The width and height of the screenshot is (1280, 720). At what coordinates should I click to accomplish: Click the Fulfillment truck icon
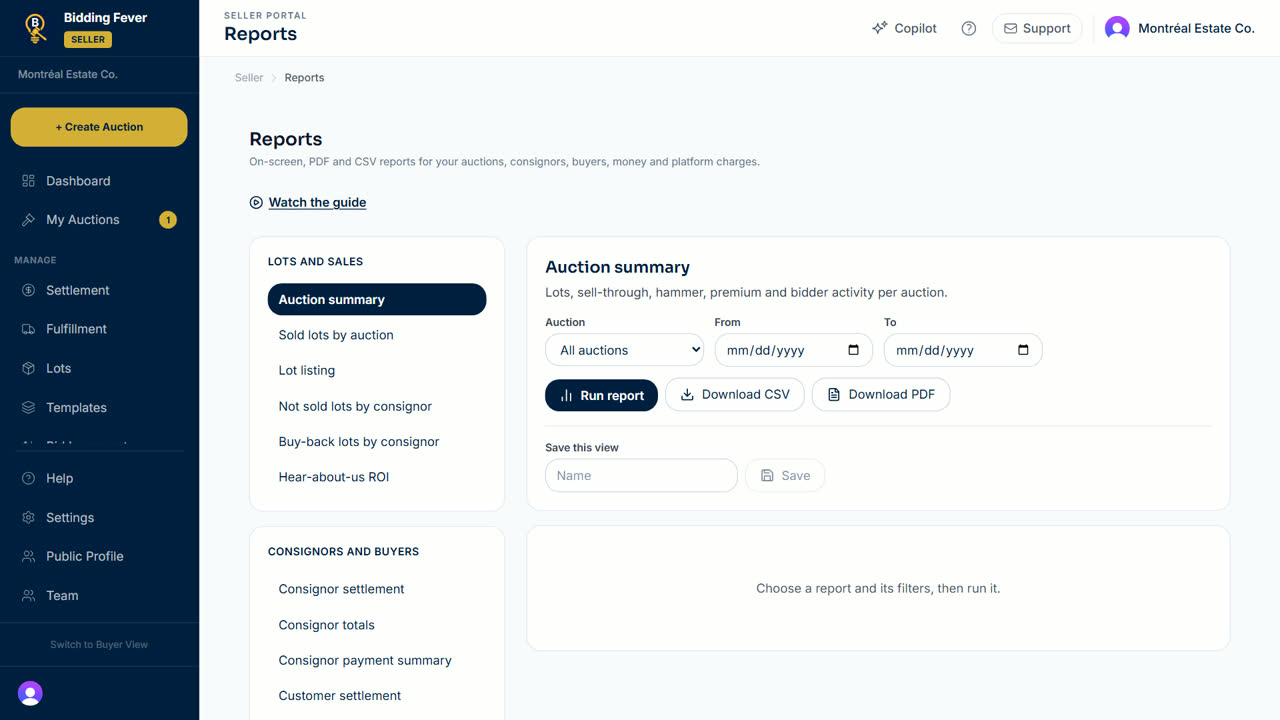coord(28,329)
